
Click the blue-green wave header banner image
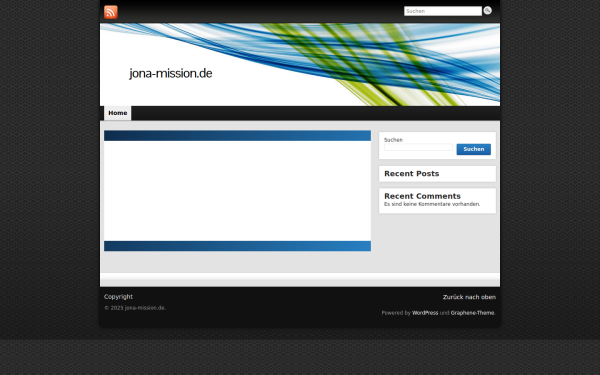(300, 64)
